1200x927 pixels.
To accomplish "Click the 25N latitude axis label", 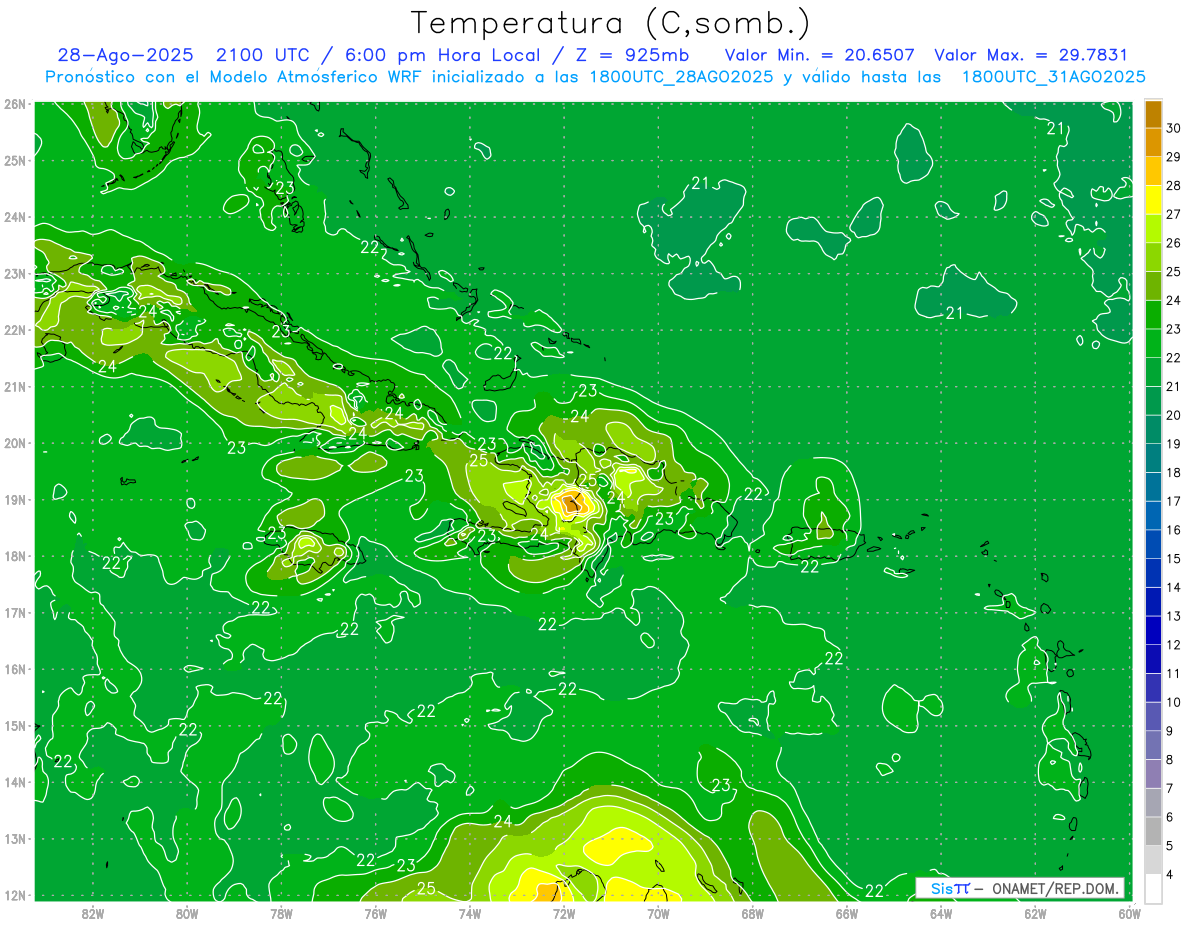I will (x=14, y=160).
